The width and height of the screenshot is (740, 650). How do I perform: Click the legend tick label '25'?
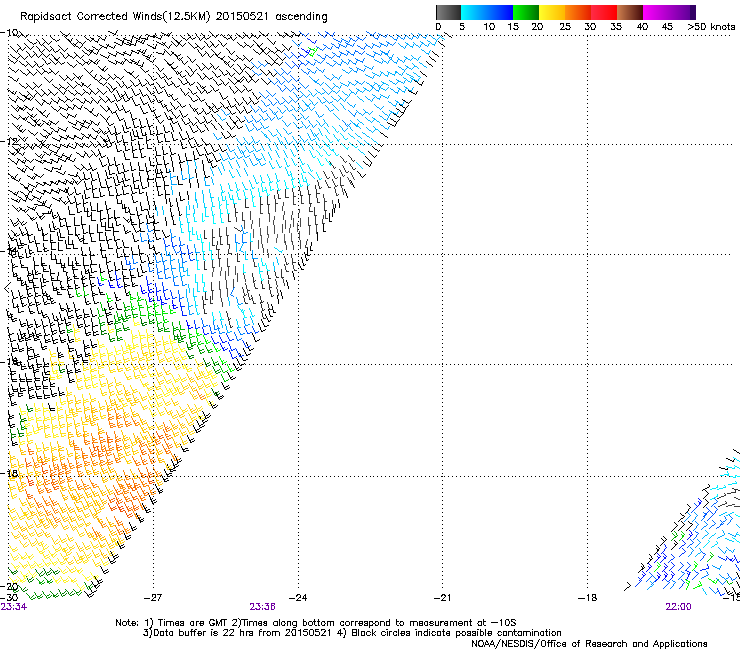click(x=565, y=26)
